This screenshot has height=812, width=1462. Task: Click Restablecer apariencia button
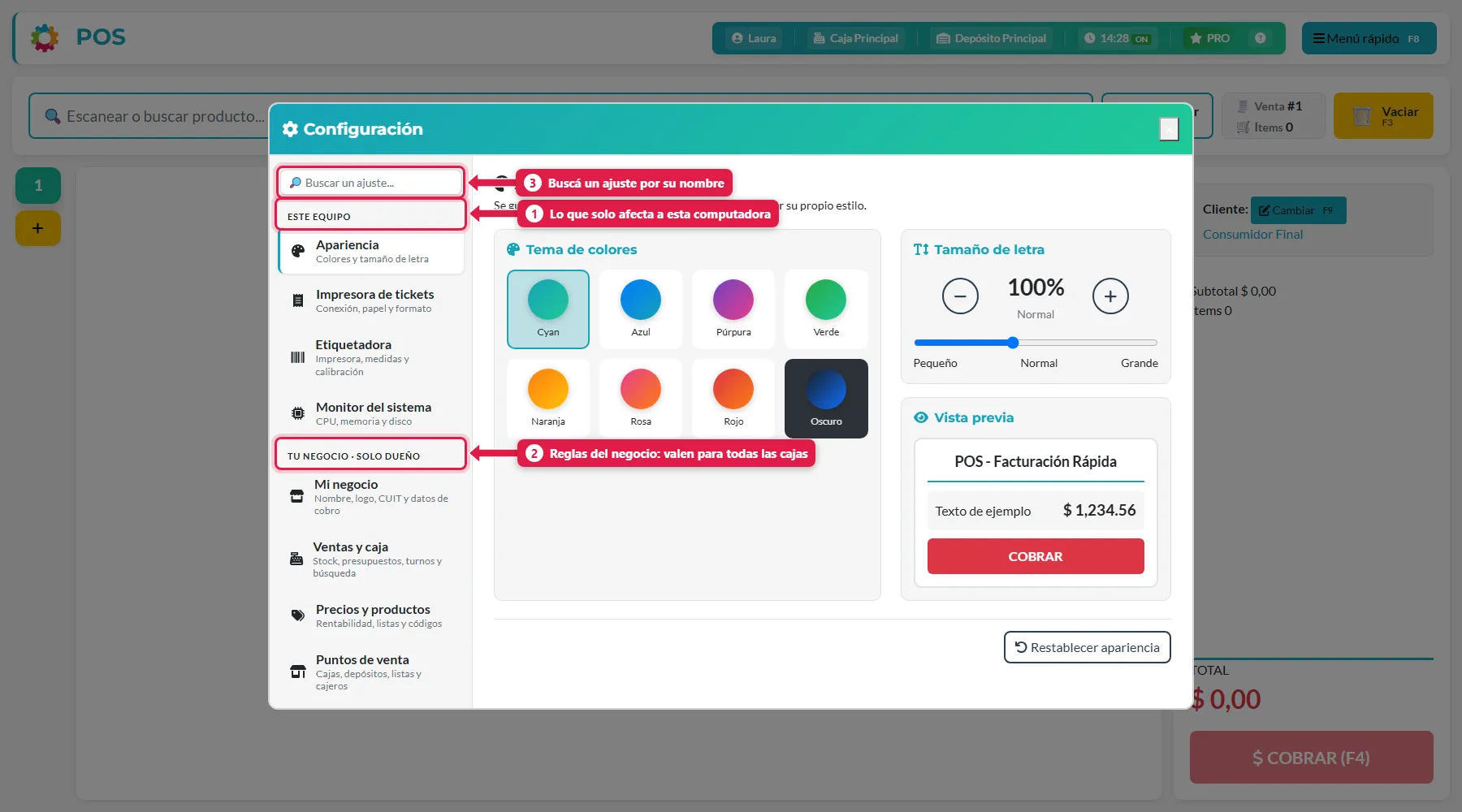[x=1087, y=647]
